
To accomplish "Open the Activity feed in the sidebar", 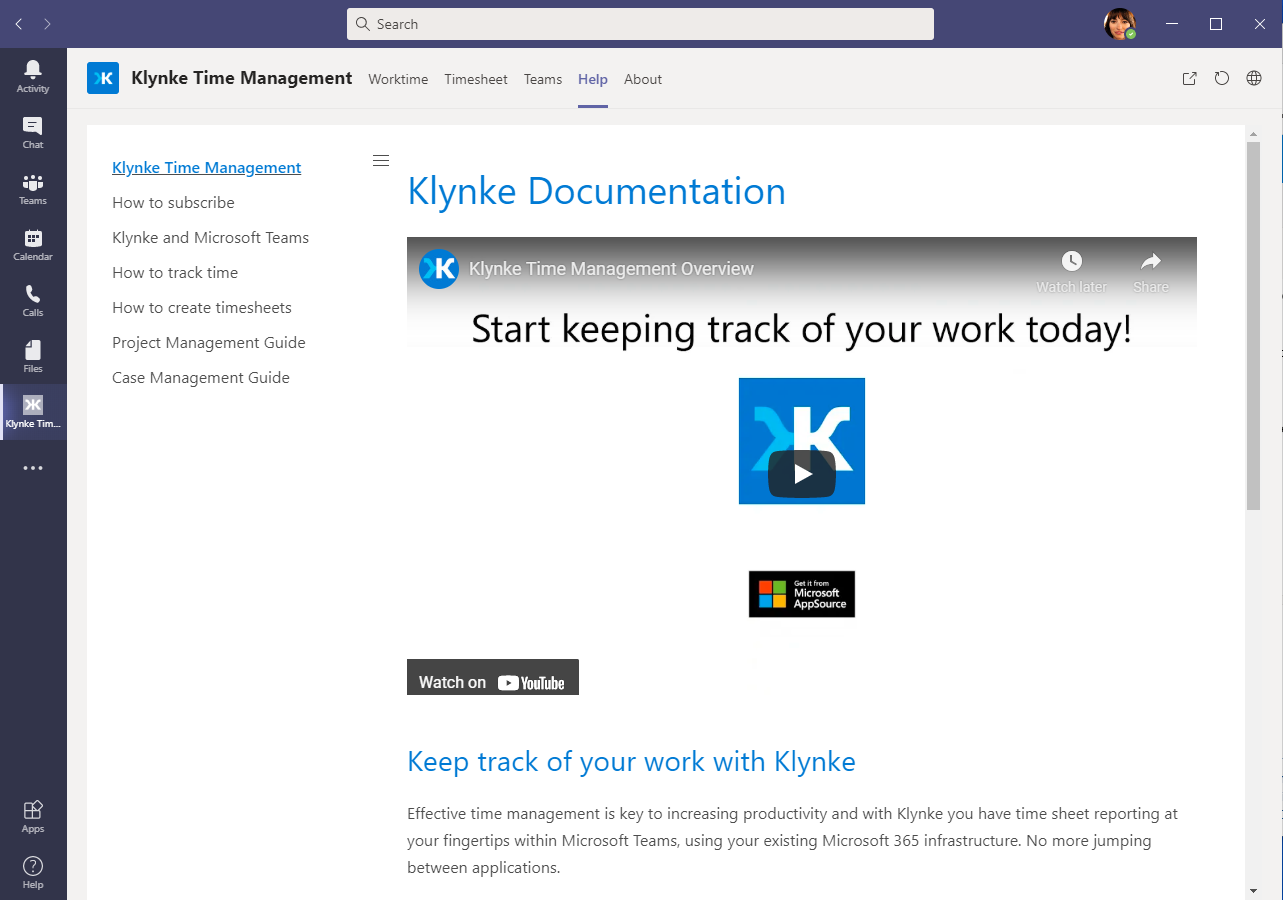I will click(x=33, y=76).
